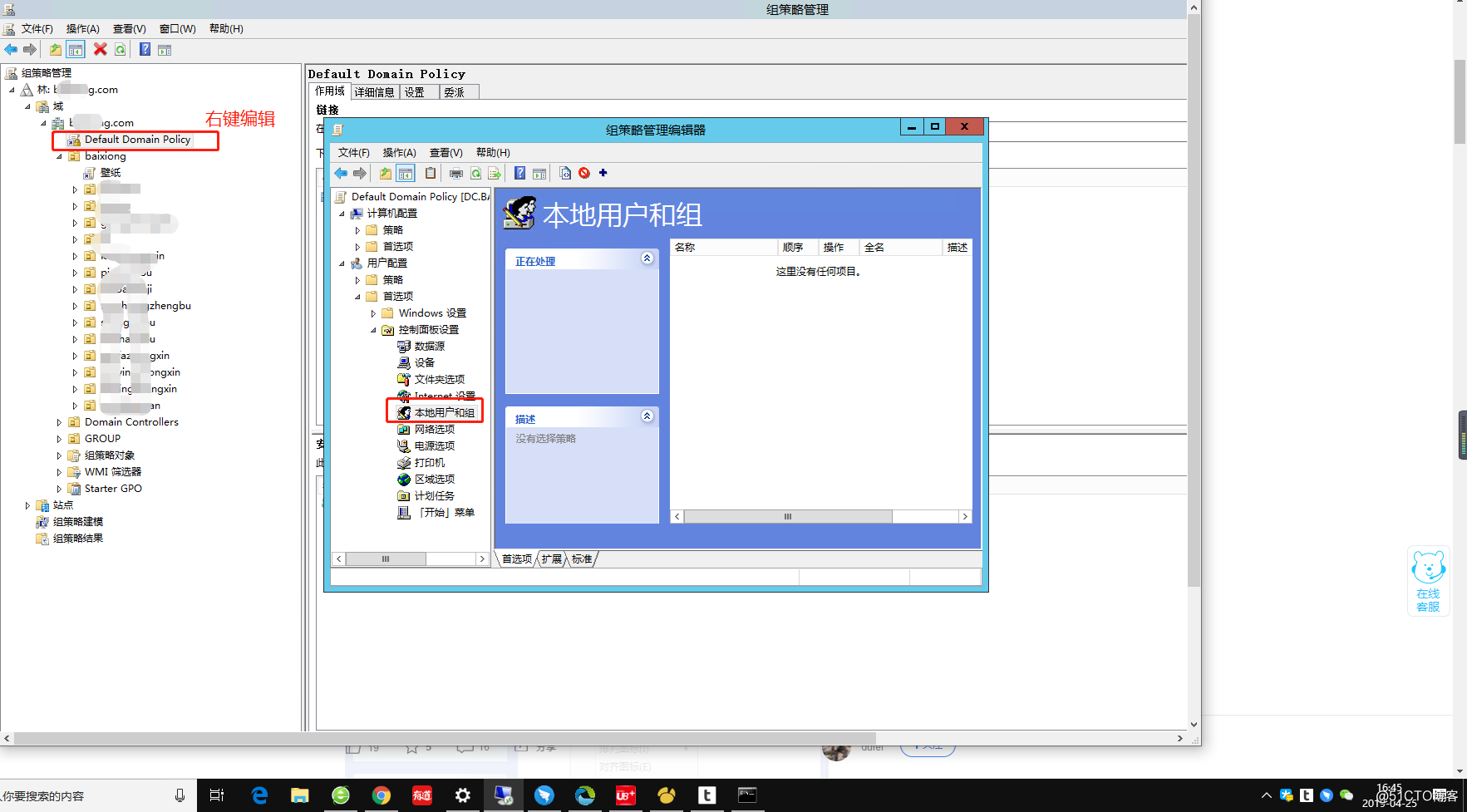Open File Explorer from the taskbar
1467x812 pixels.
point(300,795)
